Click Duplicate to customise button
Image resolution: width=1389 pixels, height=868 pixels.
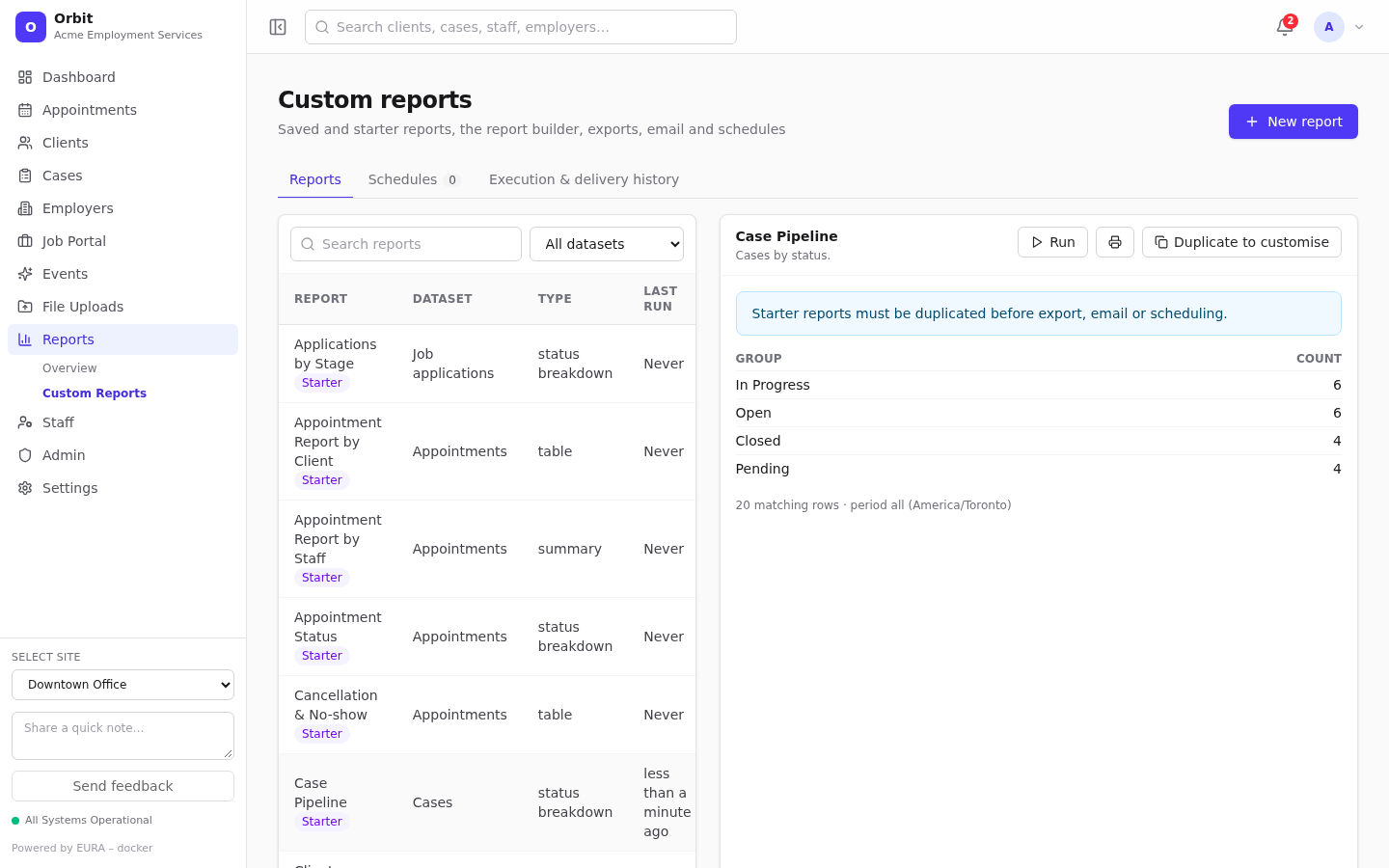point(1241,242)
